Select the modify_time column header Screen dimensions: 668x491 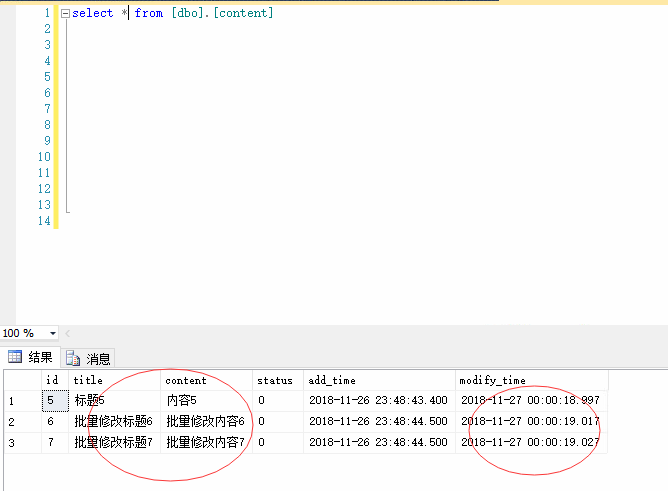coord(532,380)
